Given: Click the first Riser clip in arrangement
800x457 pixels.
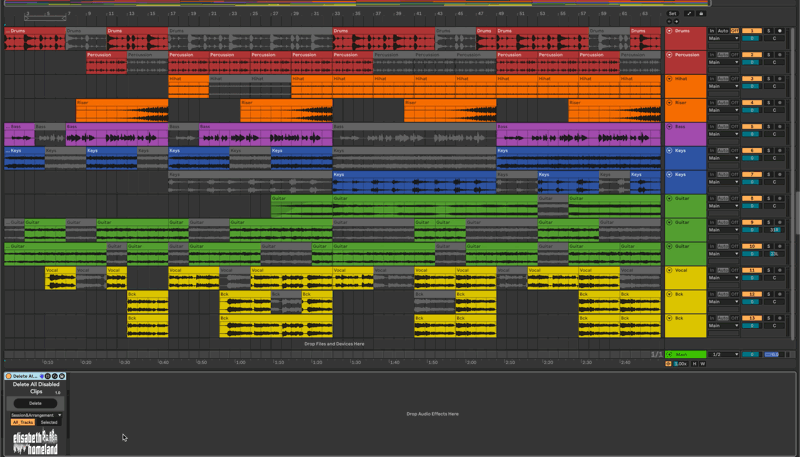Looking at the screenshot, I should coord(122,111).
